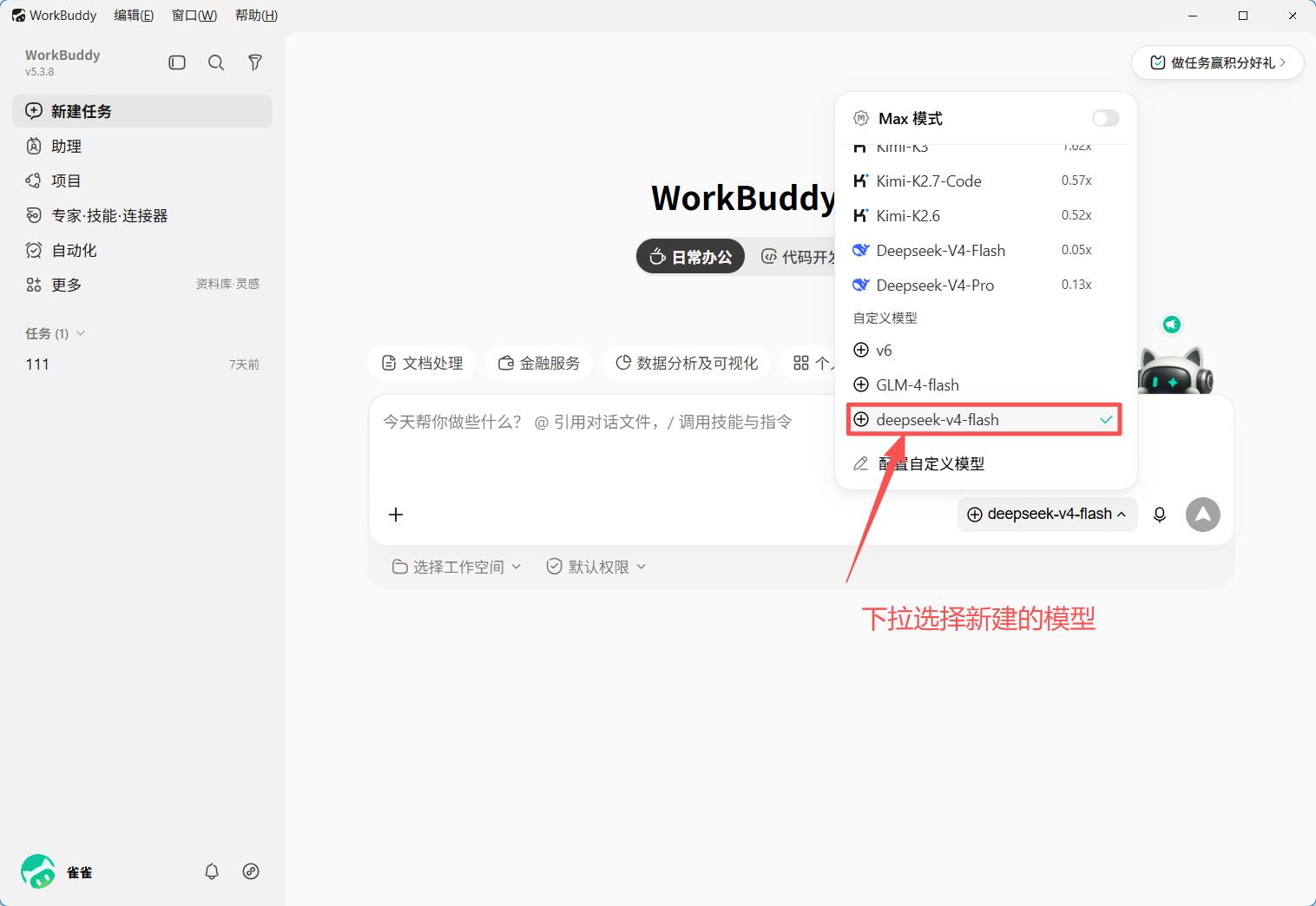
Task: Open 助理 in the sidebar
Action: [142, 146]
